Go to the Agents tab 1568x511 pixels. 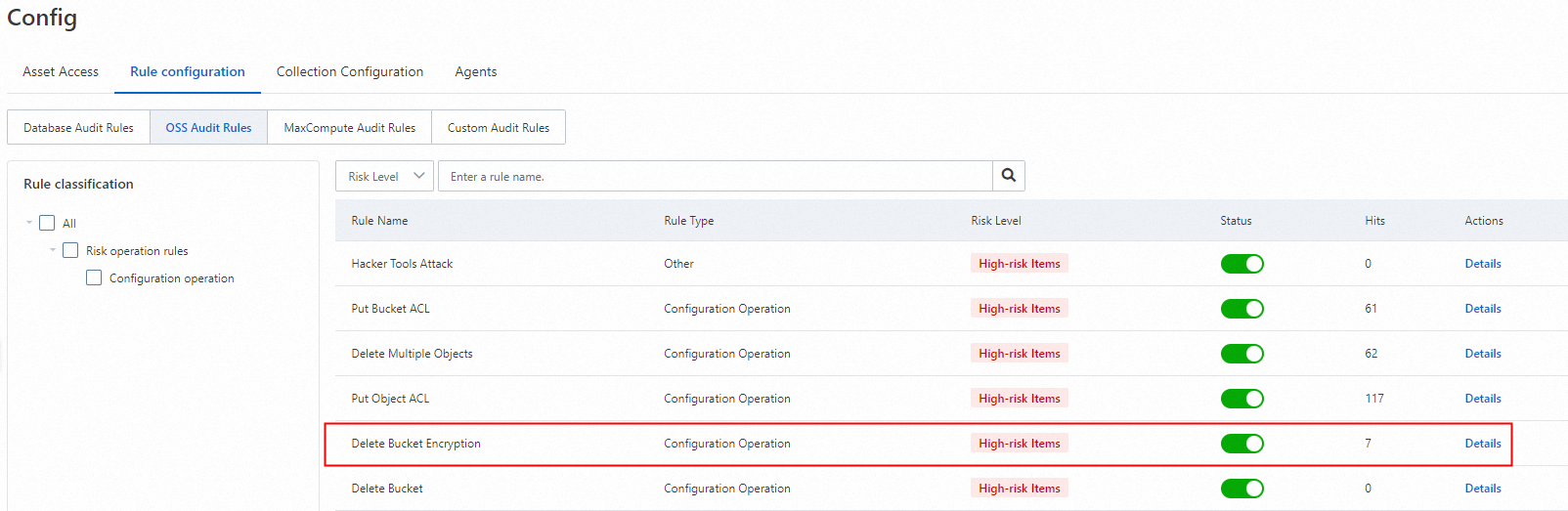coord(476,71)
